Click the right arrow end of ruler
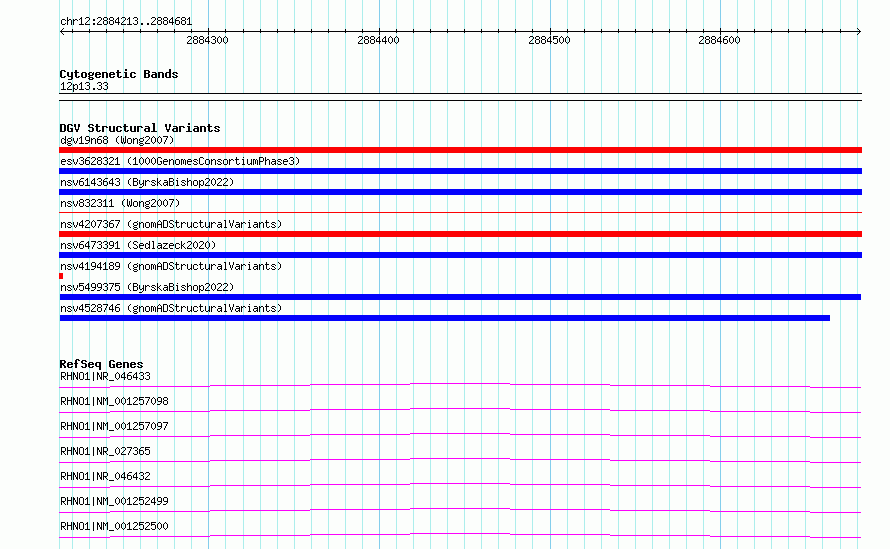This screenshot has height=549, width=890. point(858,32)
